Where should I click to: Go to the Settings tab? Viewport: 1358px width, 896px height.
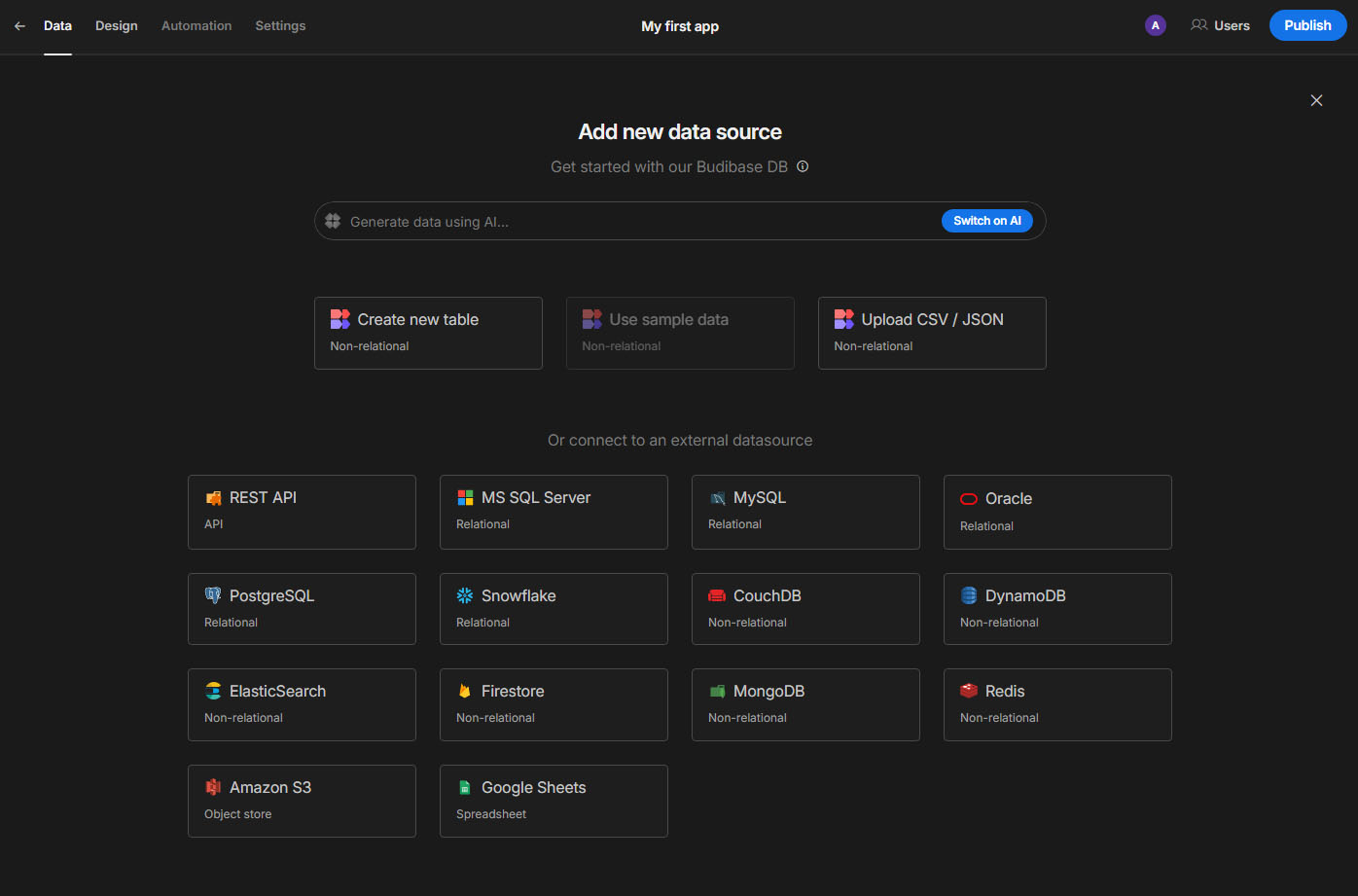pyautogui.click(x=280, y=26)
